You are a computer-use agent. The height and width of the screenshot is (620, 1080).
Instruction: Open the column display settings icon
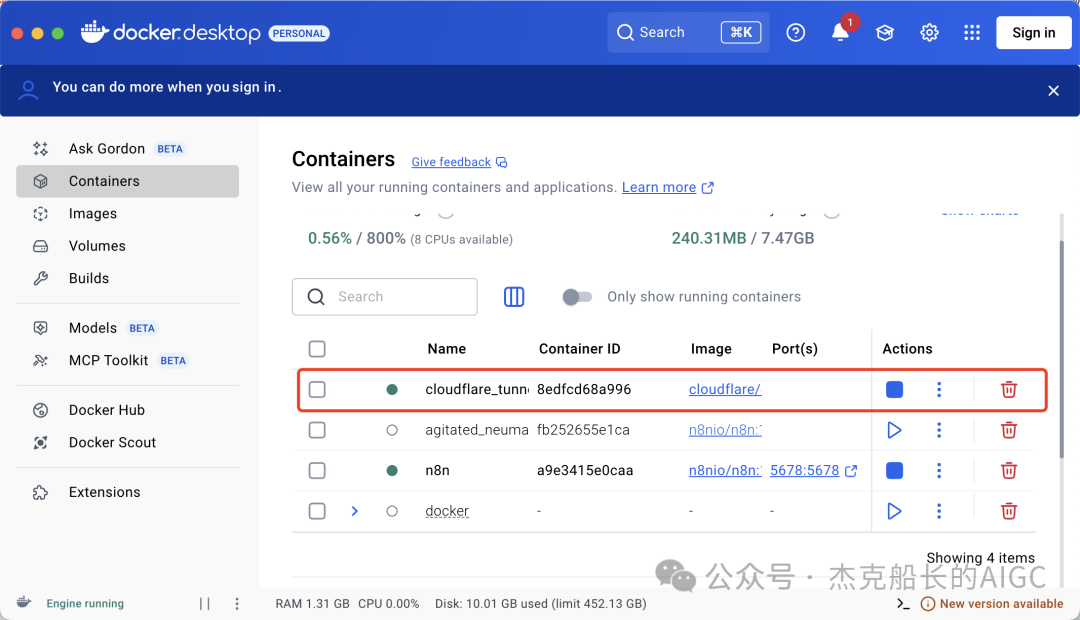tap(514, 297)
